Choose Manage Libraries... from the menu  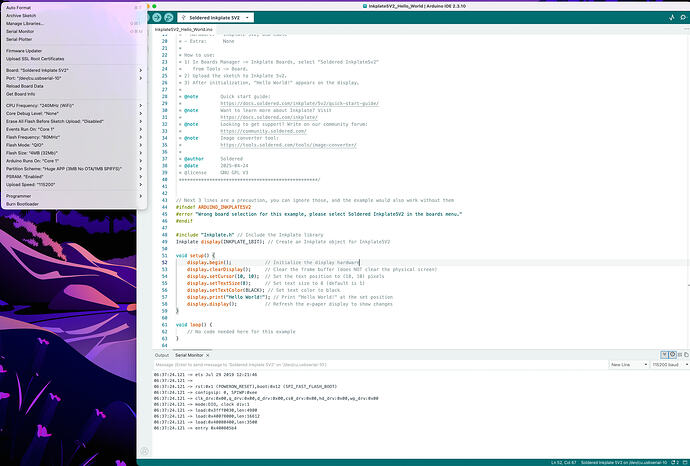pos(74,24)
